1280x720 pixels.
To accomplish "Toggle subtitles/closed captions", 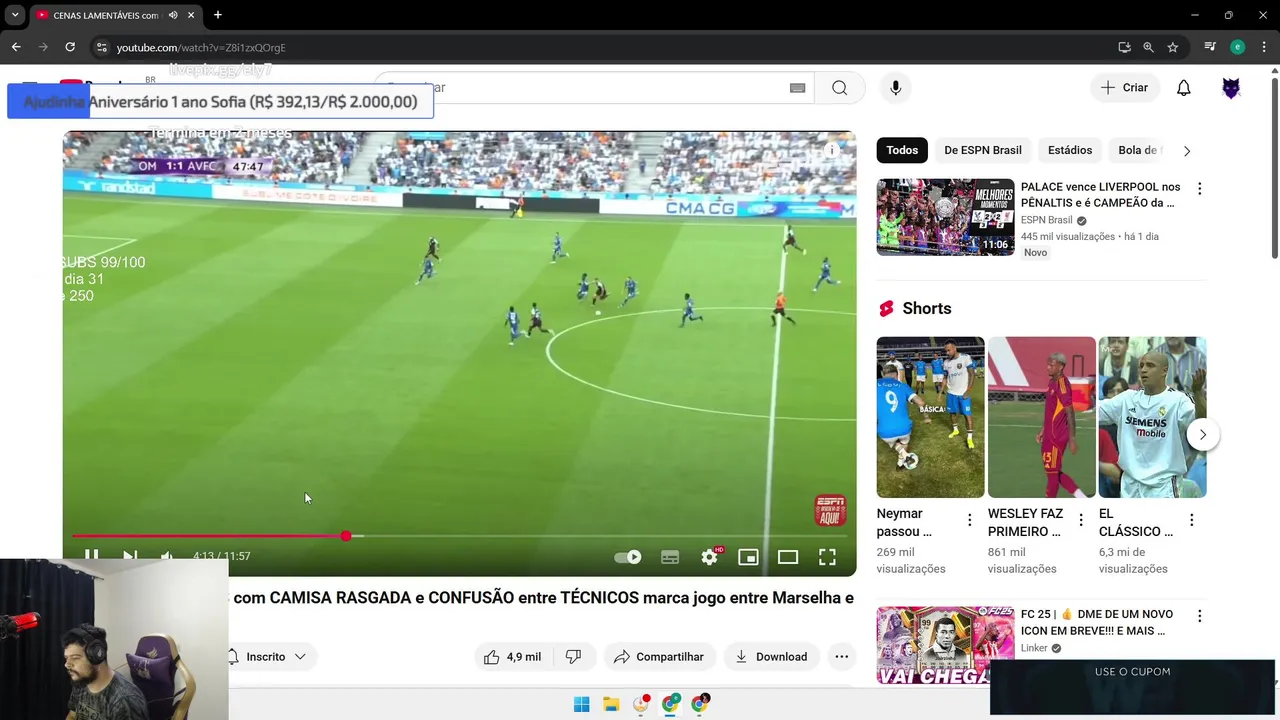I will [x=670, y=557].
